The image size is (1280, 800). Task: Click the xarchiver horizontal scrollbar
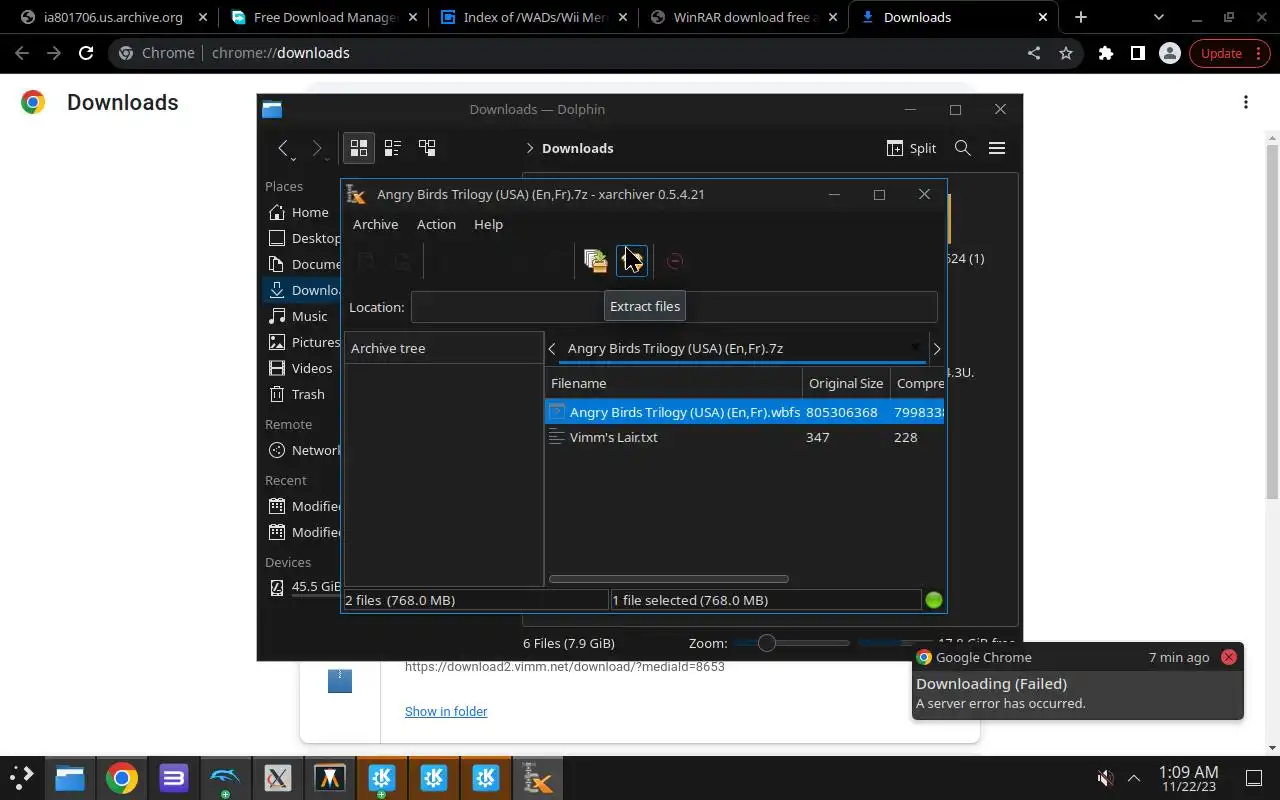[669, 579]
